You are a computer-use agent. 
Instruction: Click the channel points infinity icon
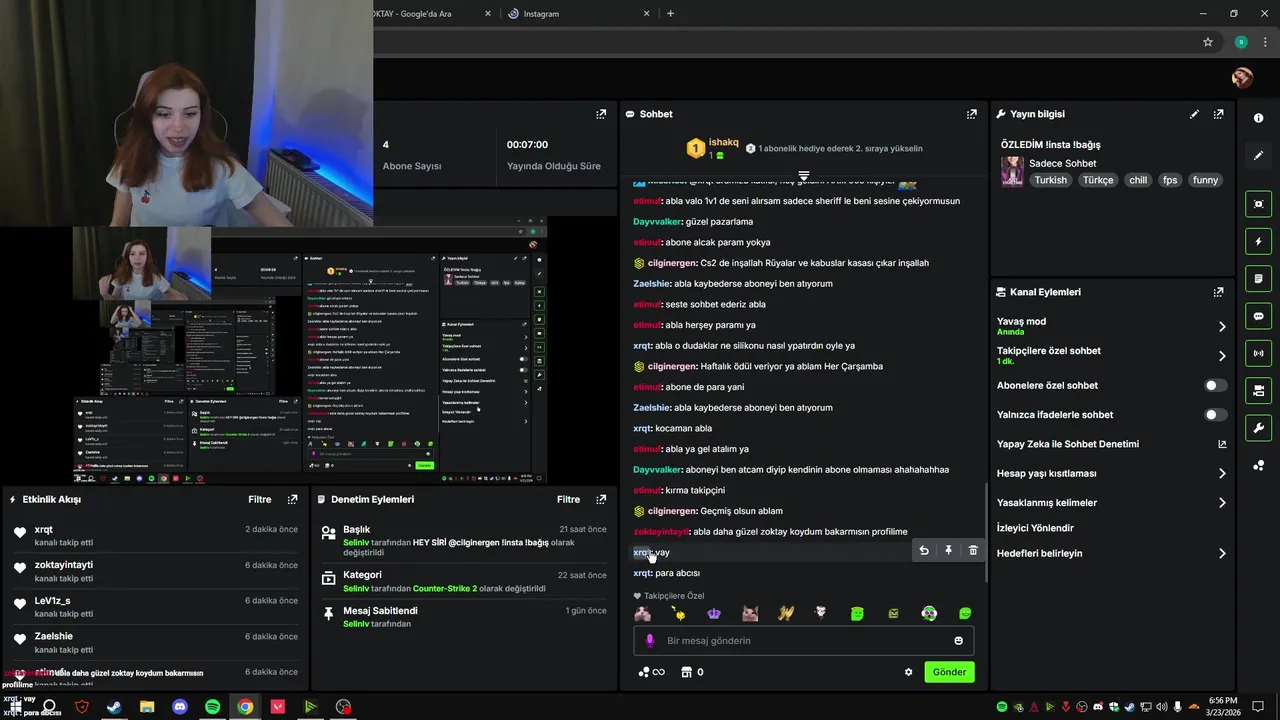coord(651,672)
